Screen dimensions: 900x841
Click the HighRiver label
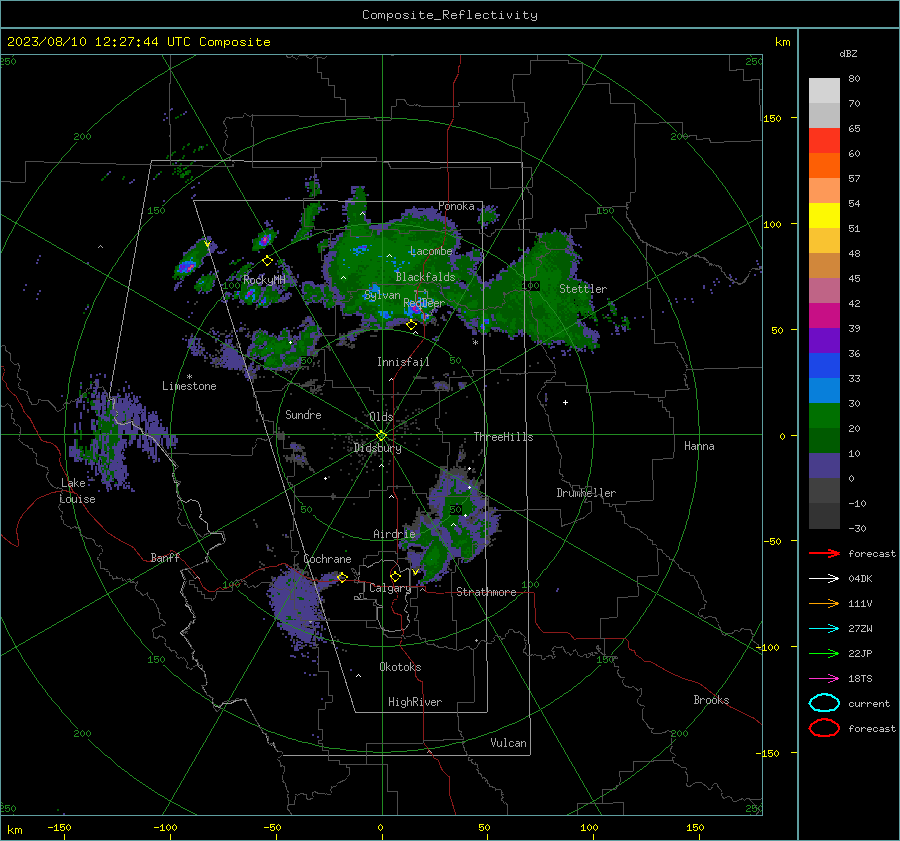click(415, 702)
